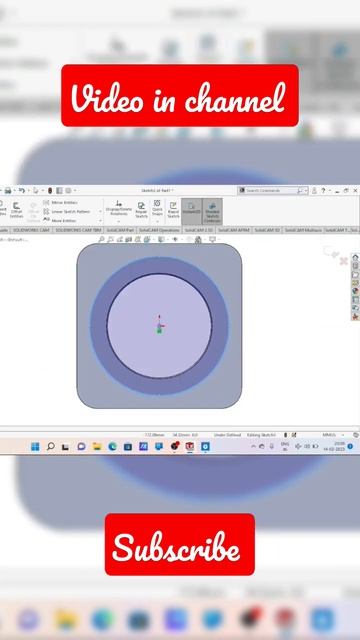This screenshot has height=640, width=360.
Task: Open the View Palette task pane tab
Action: click(x=355, y=283)
